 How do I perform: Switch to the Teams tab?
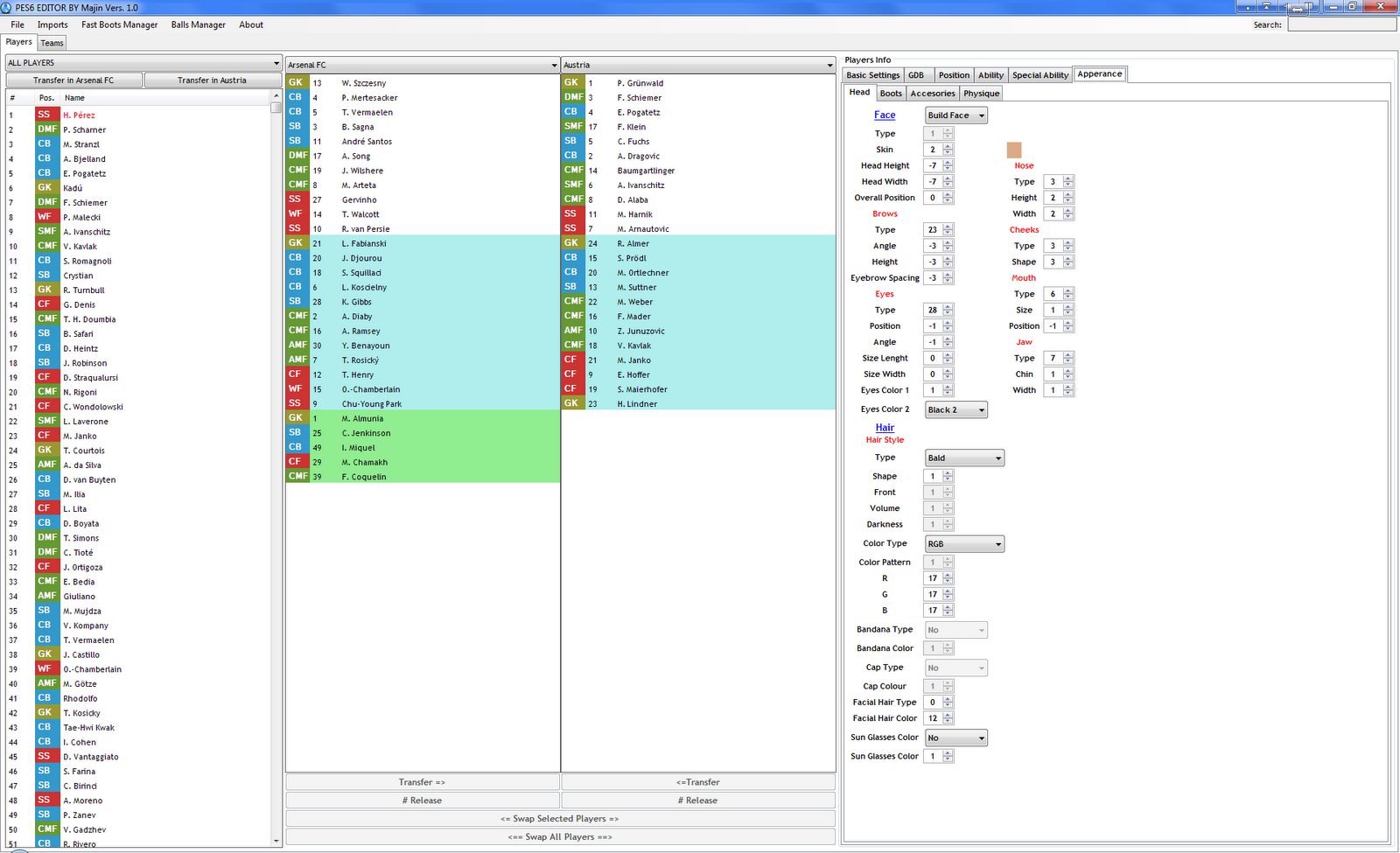point(51,42)
